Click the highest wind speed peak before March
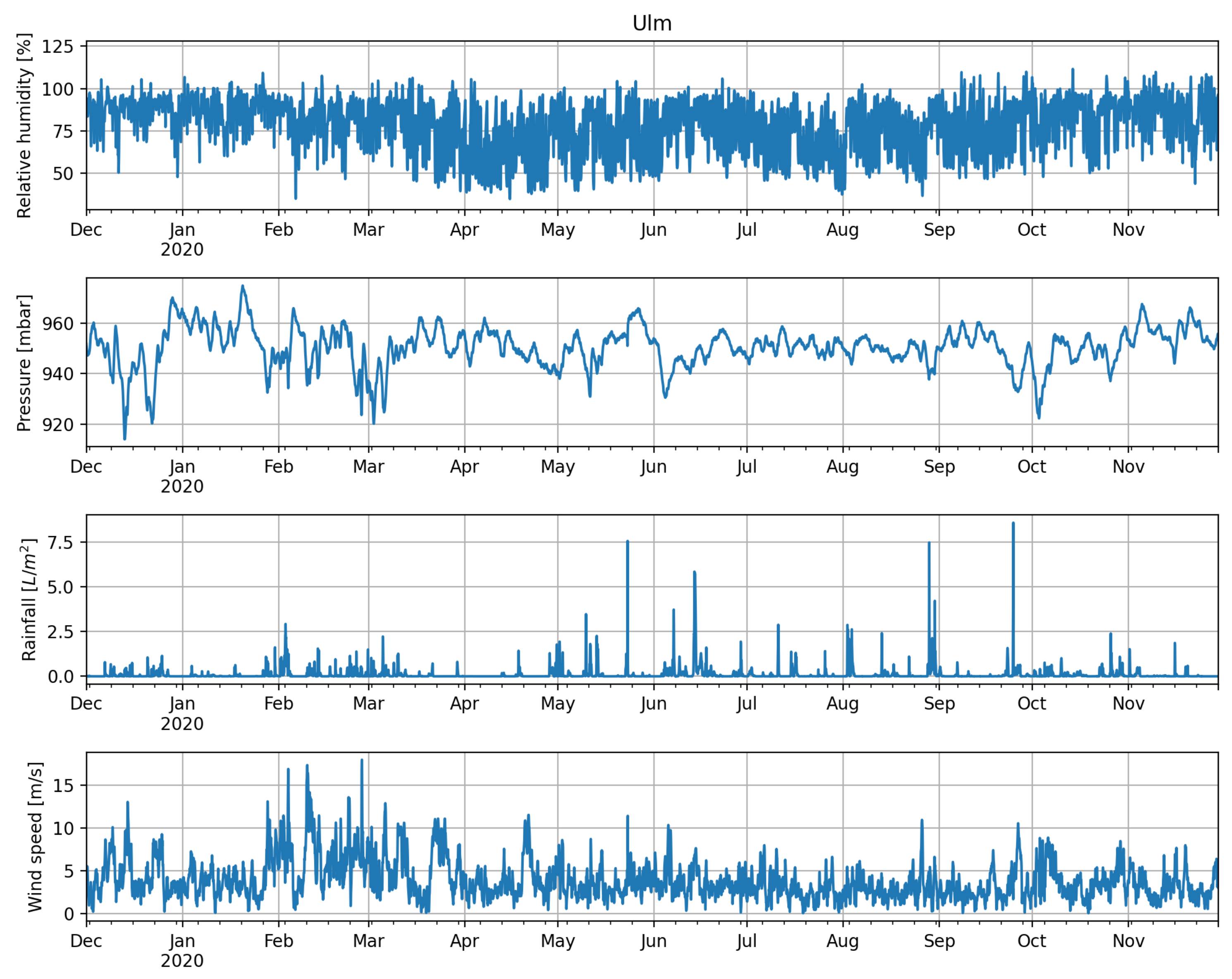 (x=362, y=761)
